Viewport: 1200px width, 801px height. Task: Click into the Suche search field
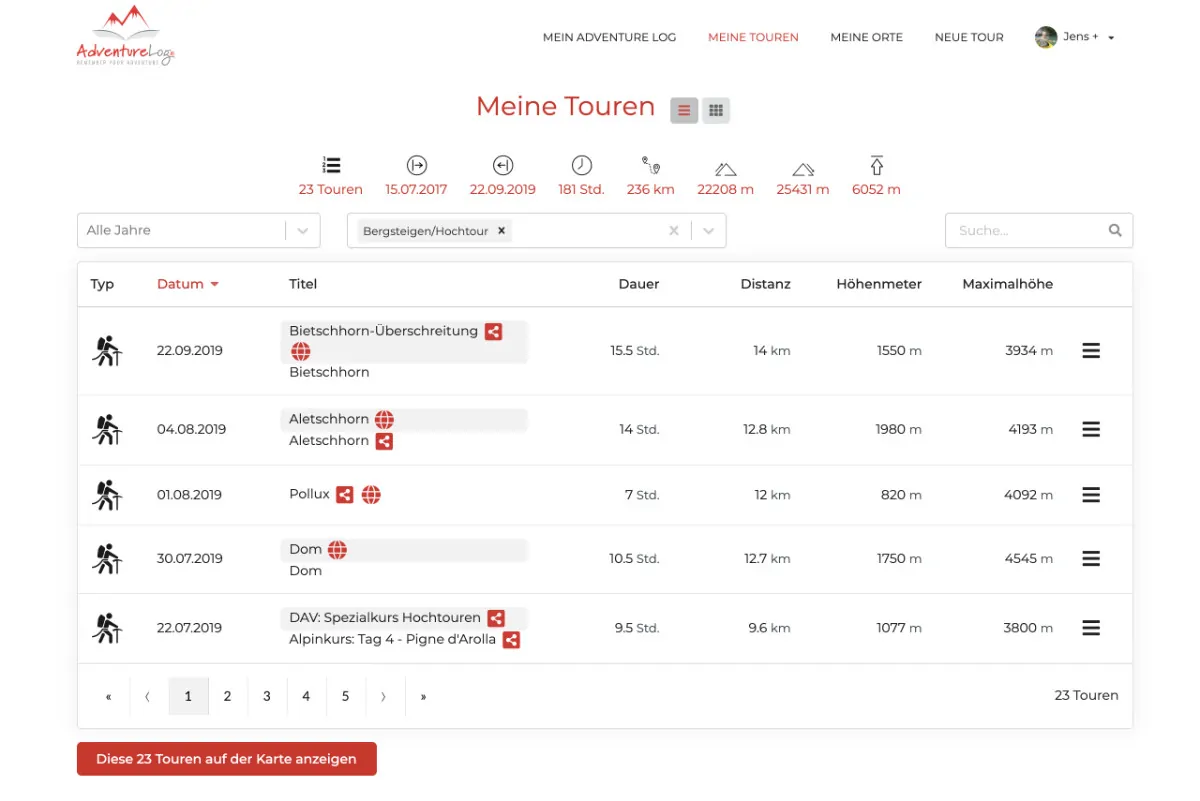coord(1025,230)
